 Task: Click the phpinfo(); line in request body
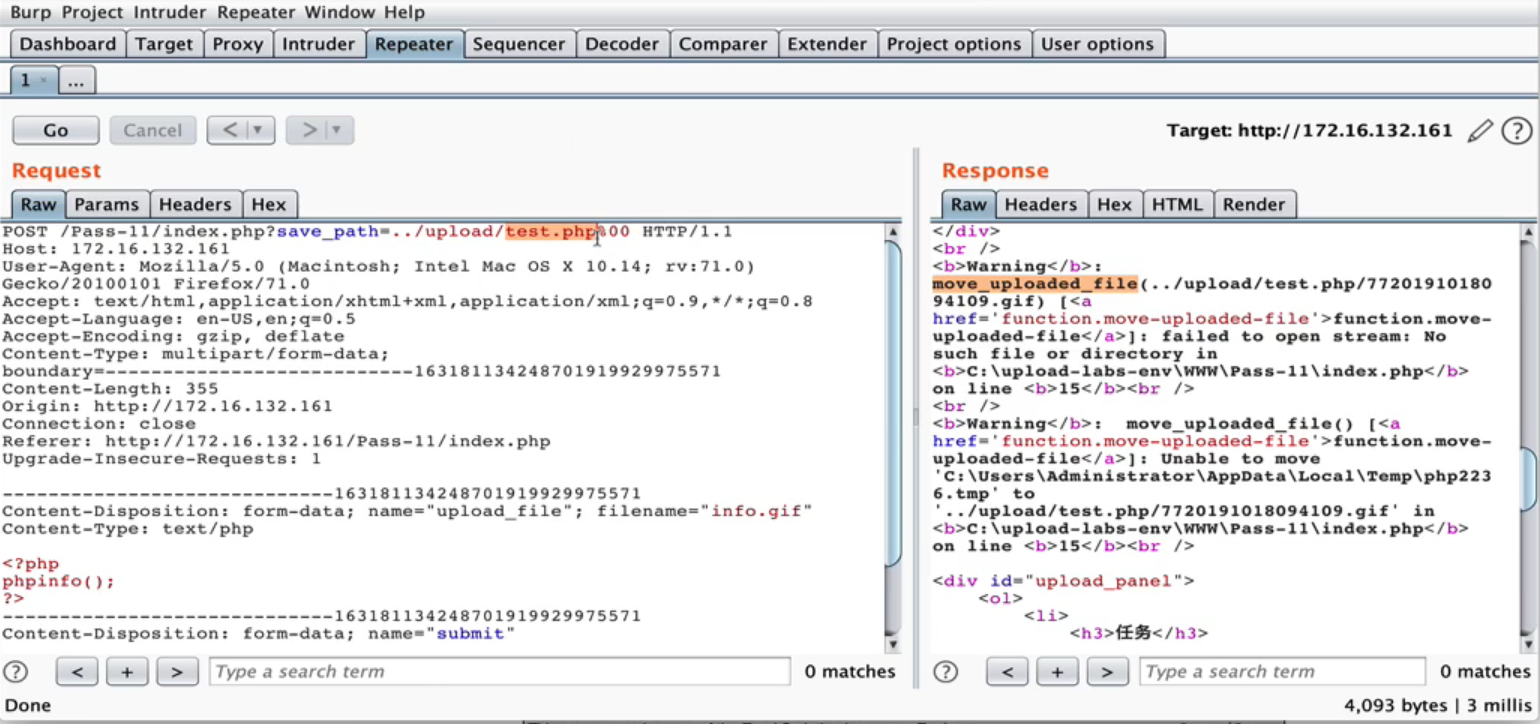click(x=58, y=581)
